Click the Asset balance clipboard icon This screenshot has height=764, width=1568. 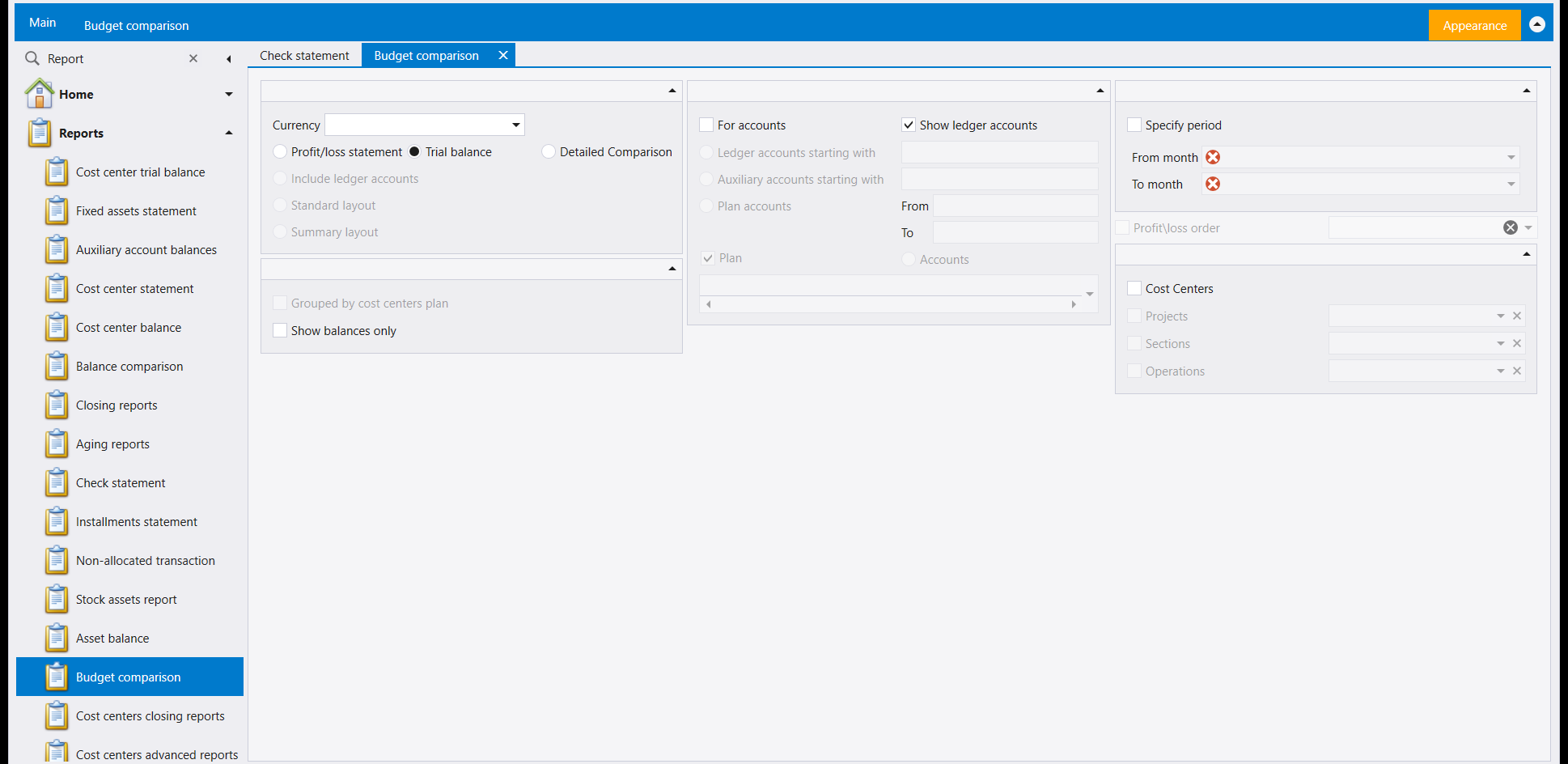pyautogui.click(x=57, y=638)
